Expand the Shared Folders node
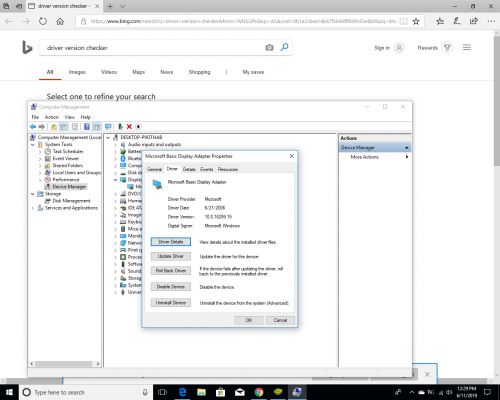This screenshot has height=400, width=500. [x=40, y=166]
